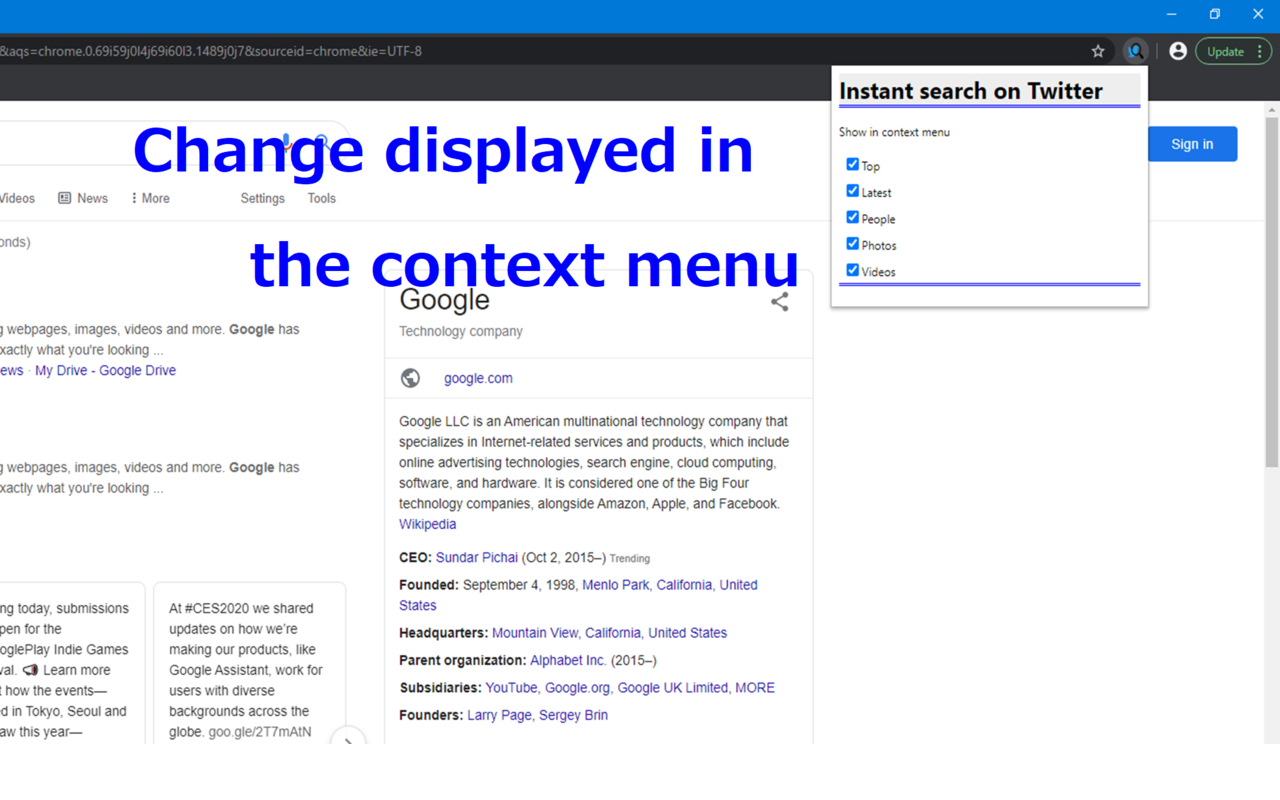Click the Sign in button
1280x800 pixels.
[x=1192, y=144]
